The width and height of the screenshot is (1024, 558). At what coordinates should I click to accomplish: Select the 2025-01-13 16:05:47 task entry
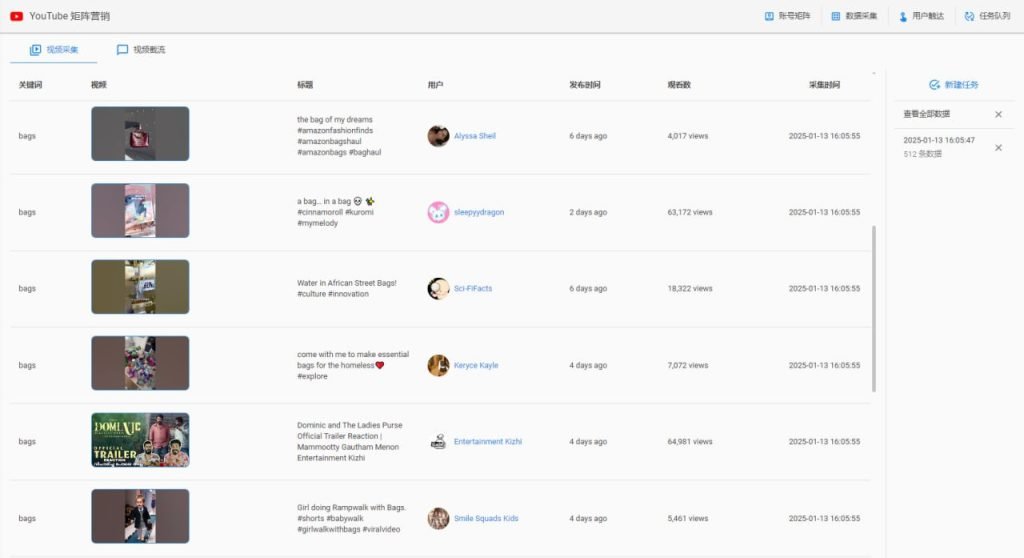click(x=938, y=147)
